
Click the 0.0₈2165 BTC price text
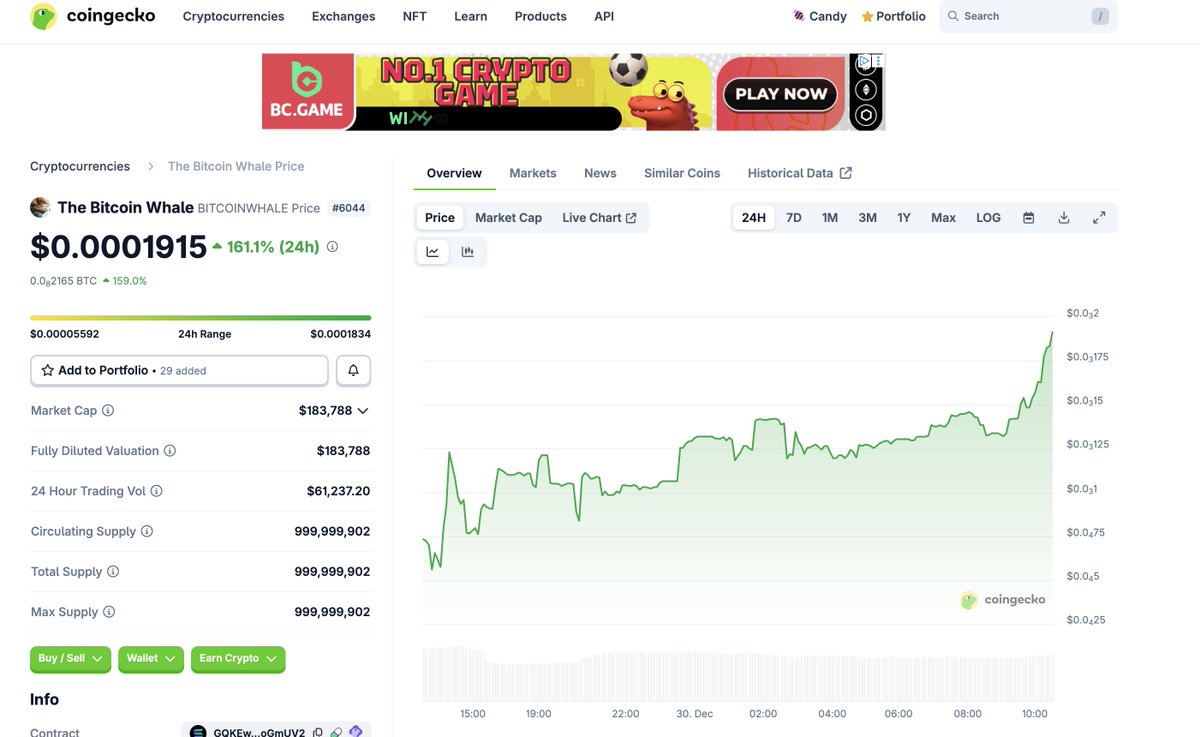pos(63,281)
